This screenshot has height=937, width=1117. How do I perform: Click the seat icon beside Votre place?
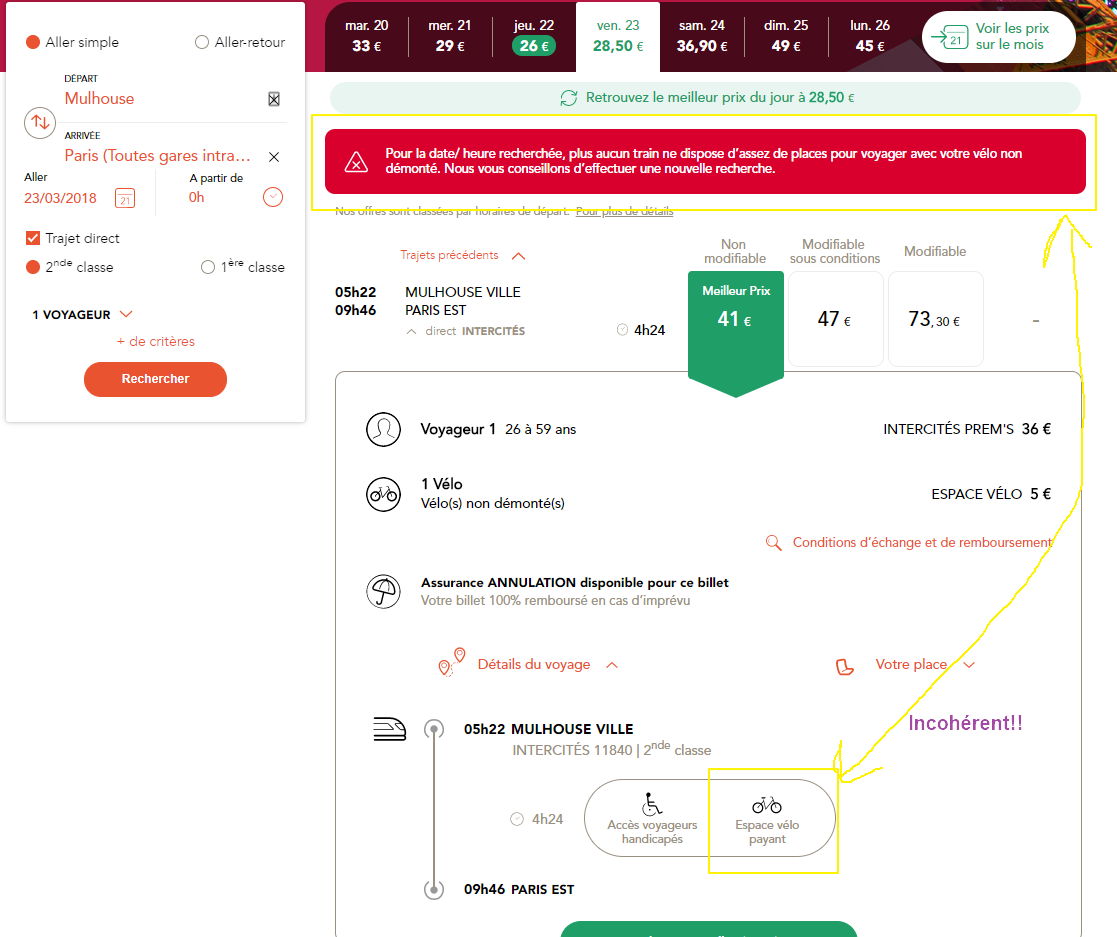(x=844, y=666)
